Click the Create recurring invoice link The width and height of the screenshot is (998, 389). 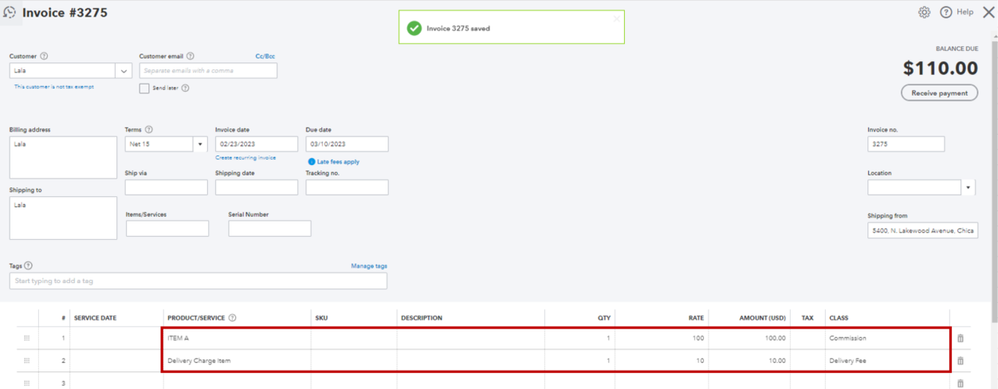click(246, 157)
